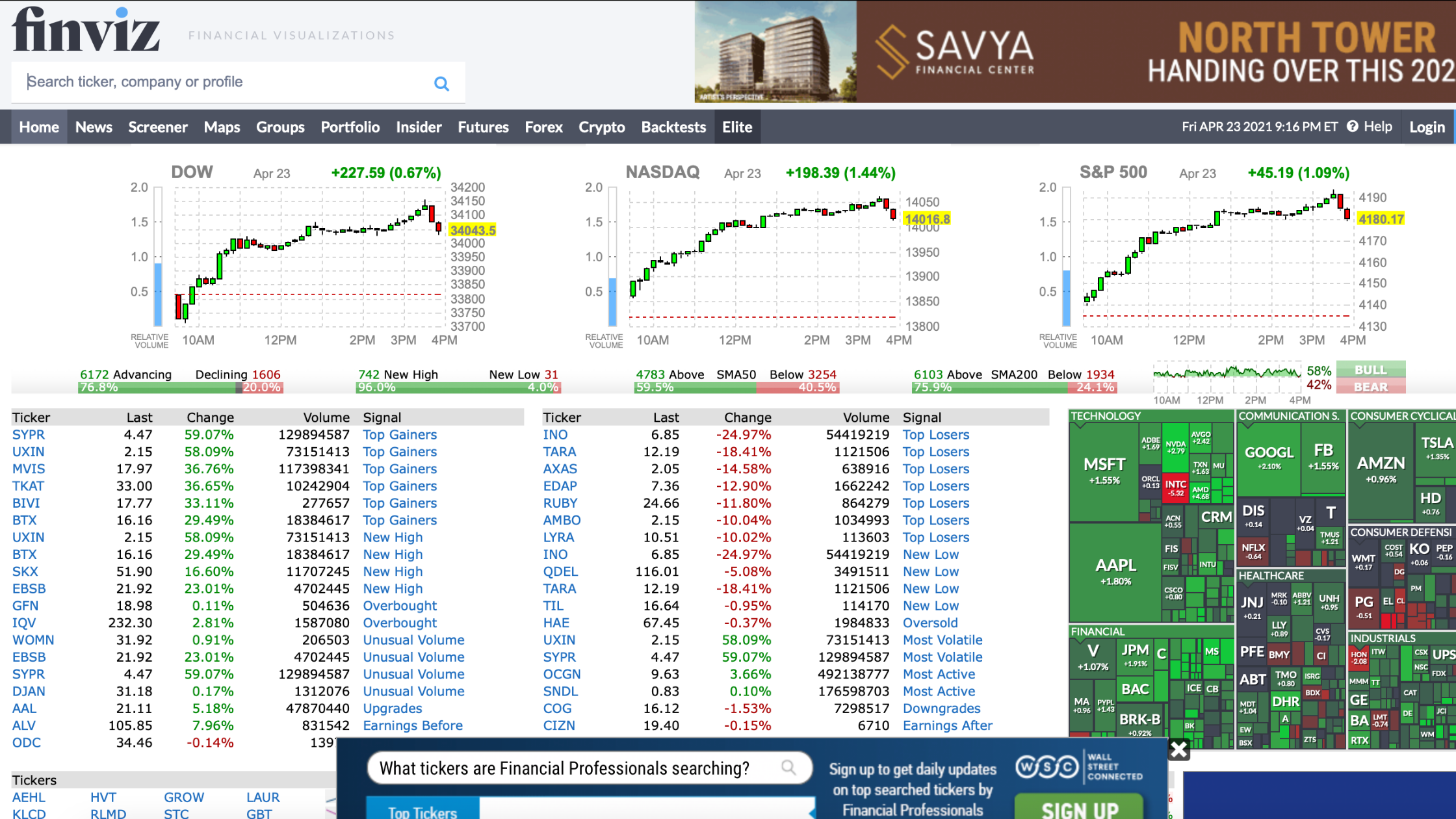Close the bottom ad popup

pyautogui.click(x=1178, y=750)
